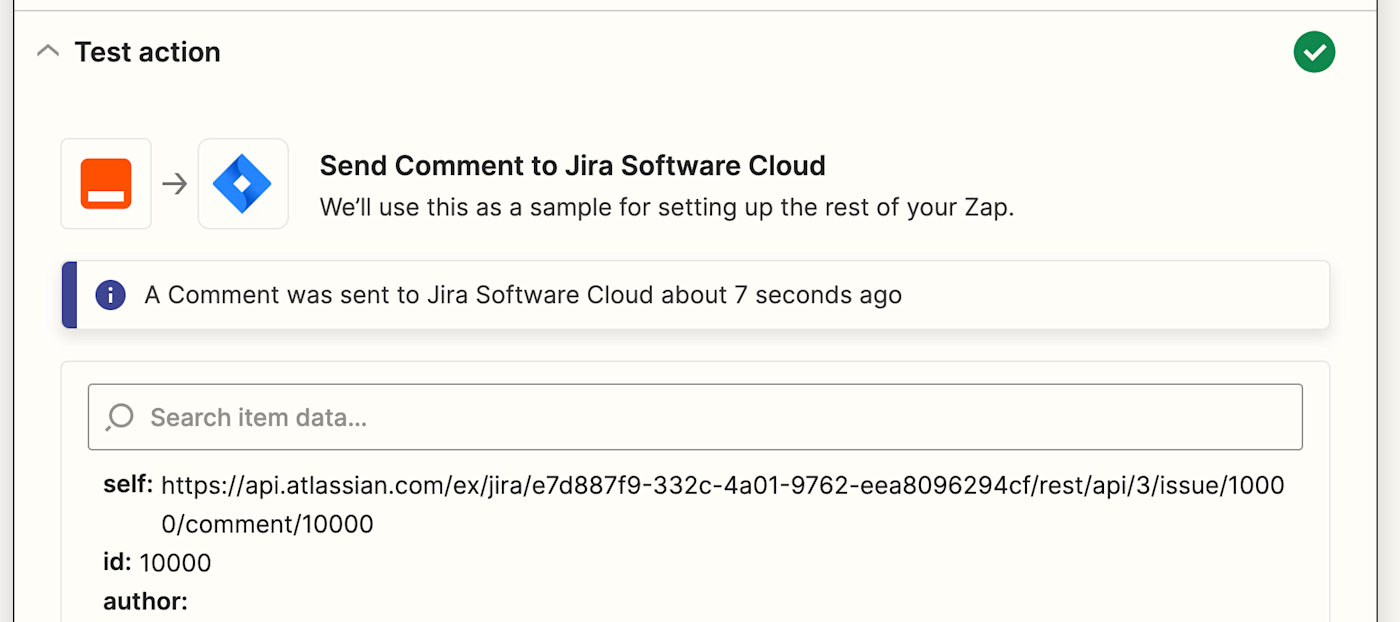Click the blue accent bar on banner
This screenshot has height=622, width=1400.
tap(69, 295)
